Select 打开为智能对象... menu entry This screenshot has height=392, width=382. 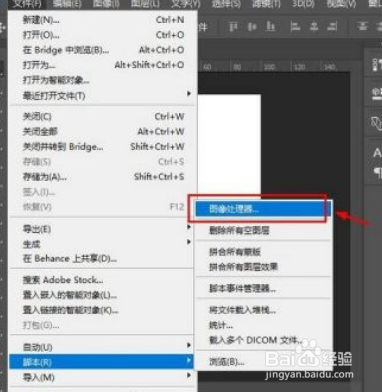click(103, 80)
